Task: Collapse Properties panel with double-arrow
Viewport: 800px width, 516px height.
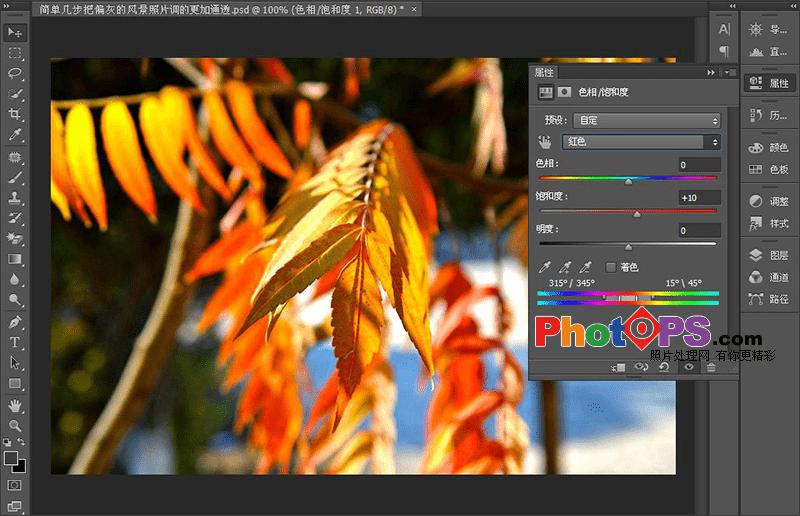Action: (711, 72)
